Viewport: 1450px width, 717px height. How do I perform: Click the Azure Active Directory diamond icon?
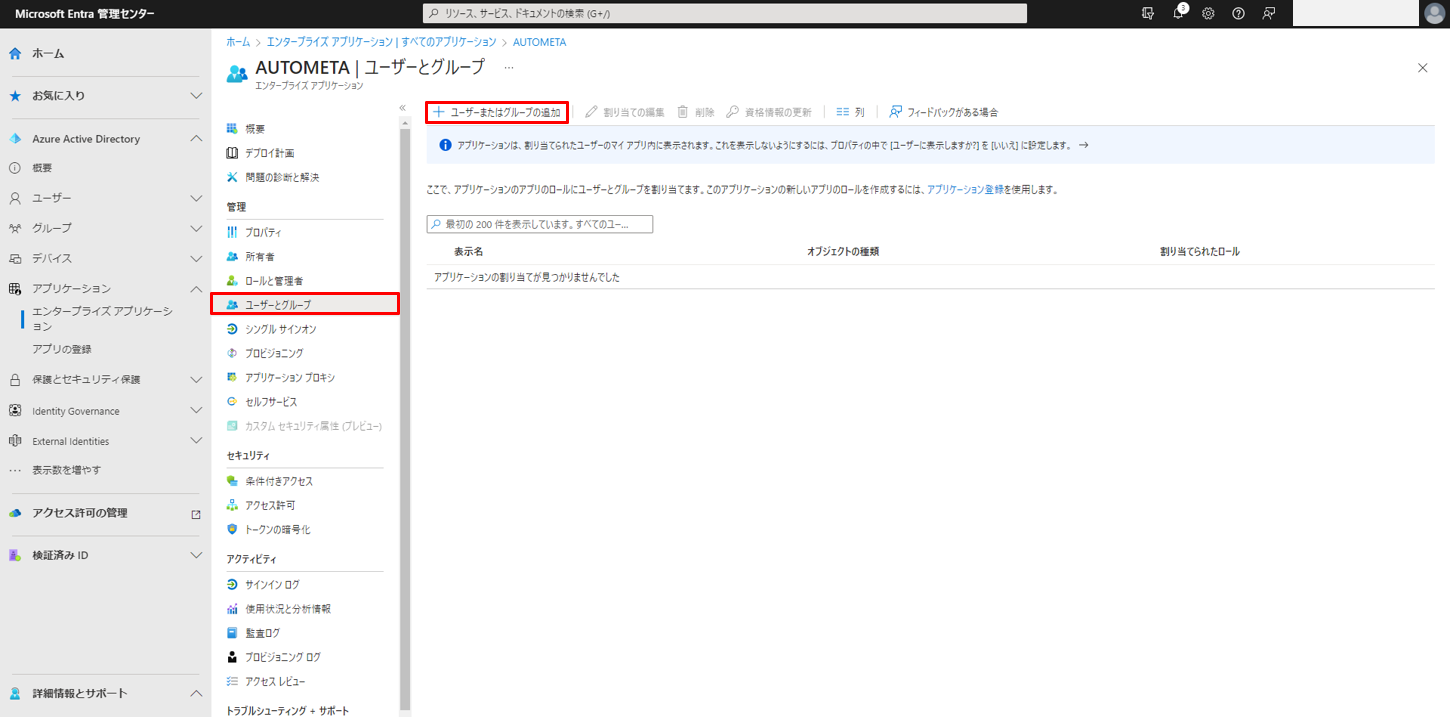(15, 139)
